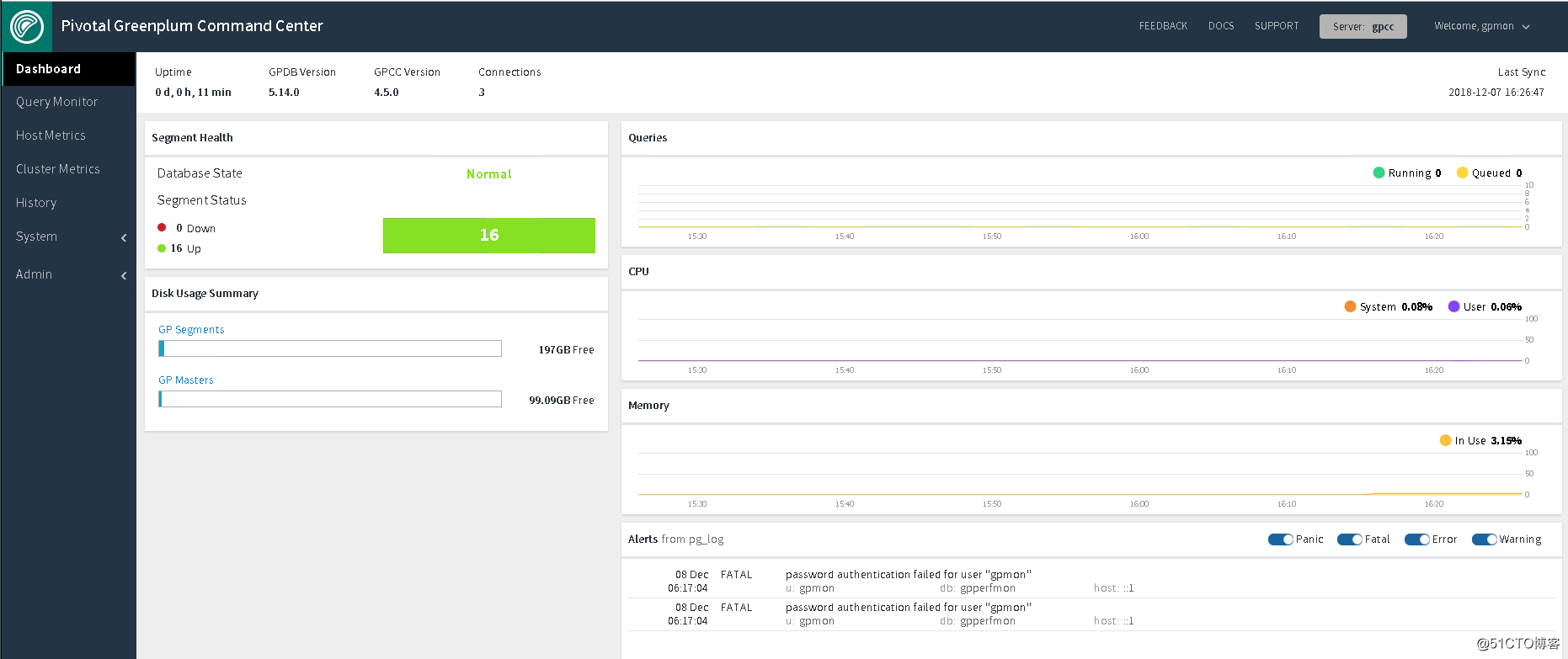Click the GP Segments disk usage bar
The image size is (1568, 659).
(330, 348)
